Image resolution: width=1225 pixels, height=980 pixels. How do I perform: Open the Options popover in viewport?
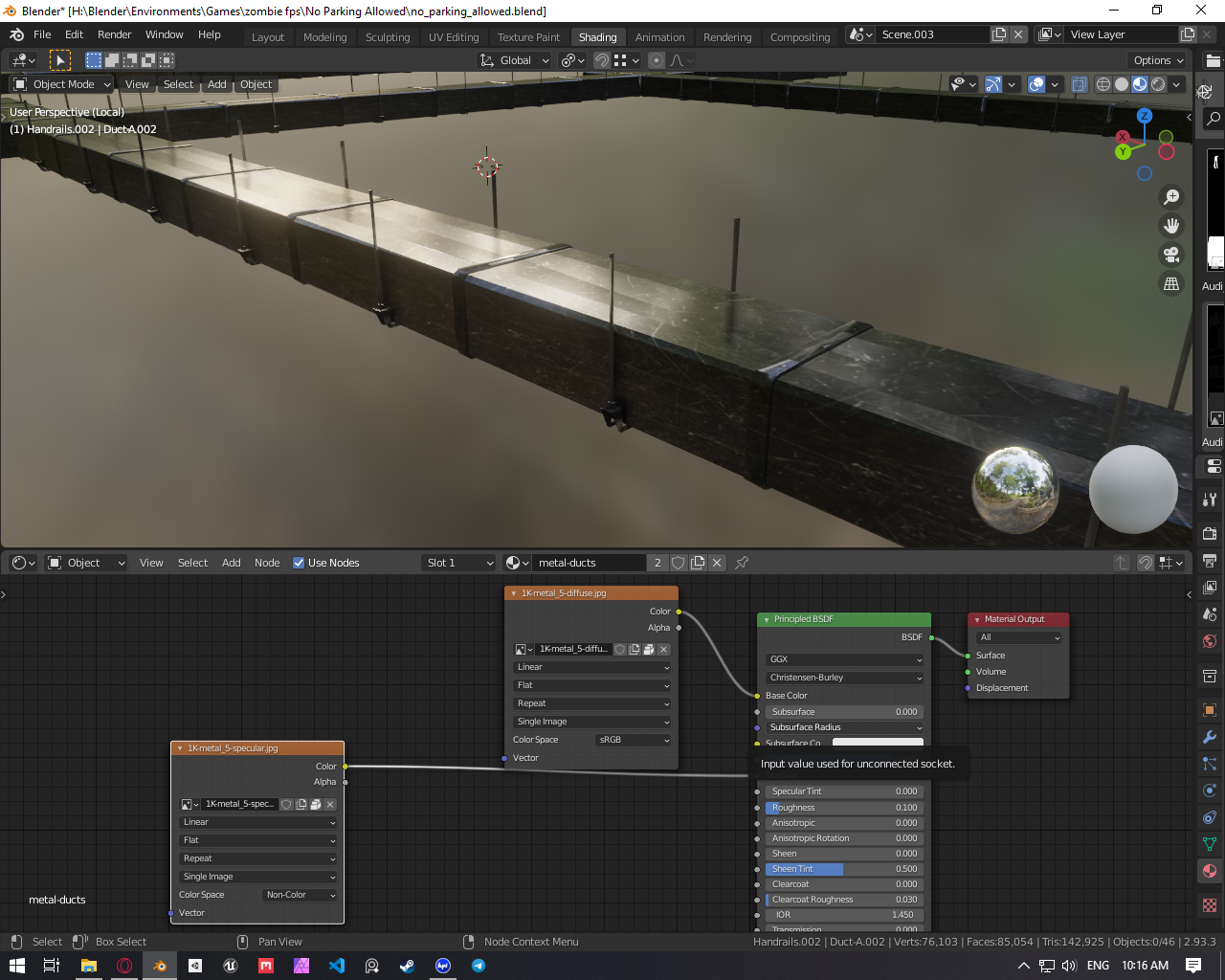[x=1158, y=60]
